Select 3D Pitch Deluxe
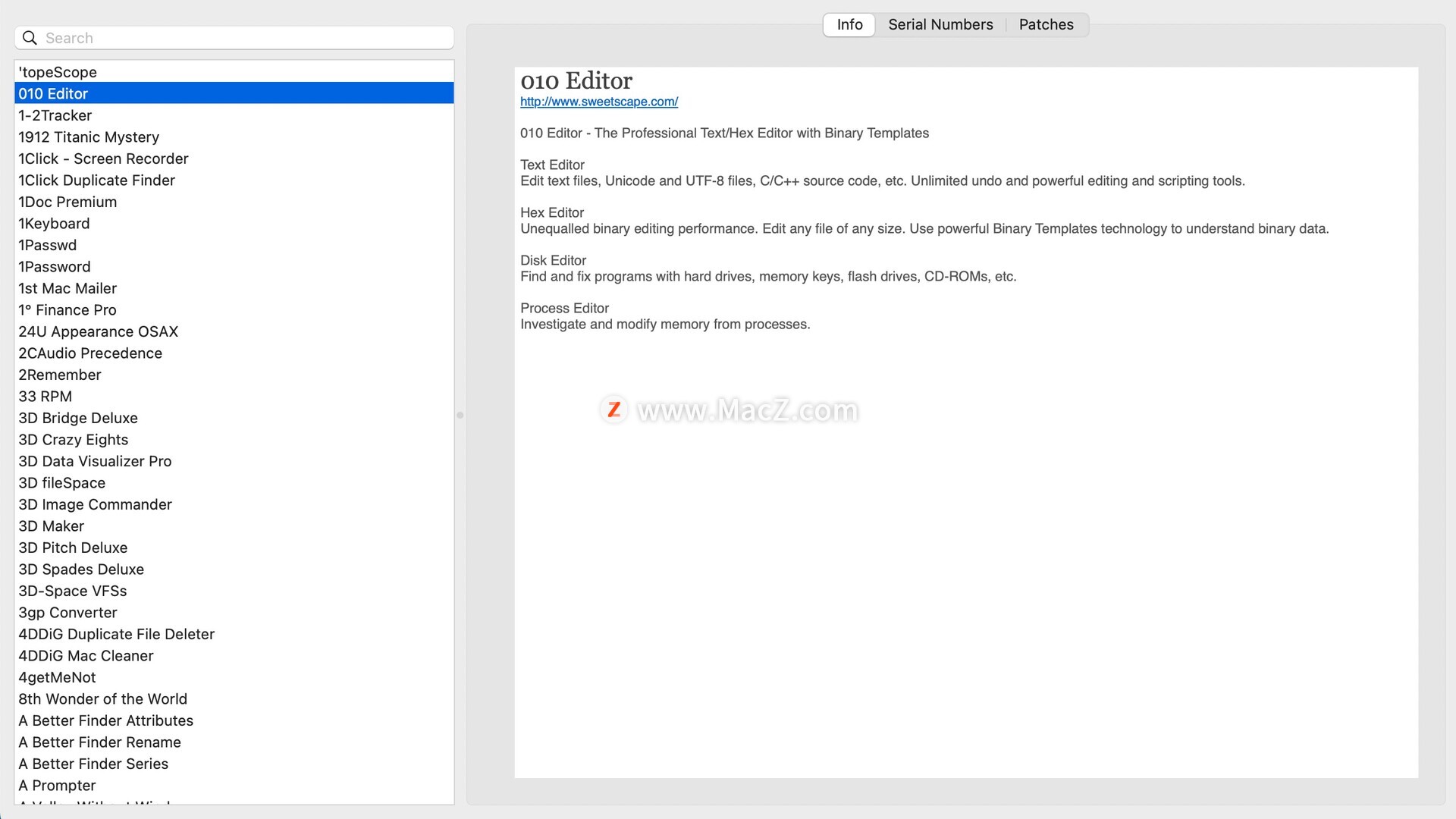Viewport: 1456px width, 819px height. click(x=234, y=548)
